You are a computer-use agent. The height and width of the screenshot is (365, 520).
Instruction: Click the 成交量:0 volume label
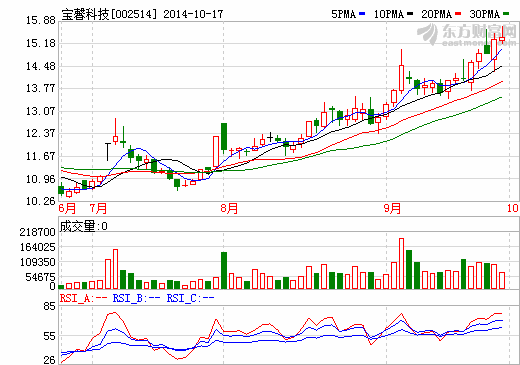click(84, 226)
